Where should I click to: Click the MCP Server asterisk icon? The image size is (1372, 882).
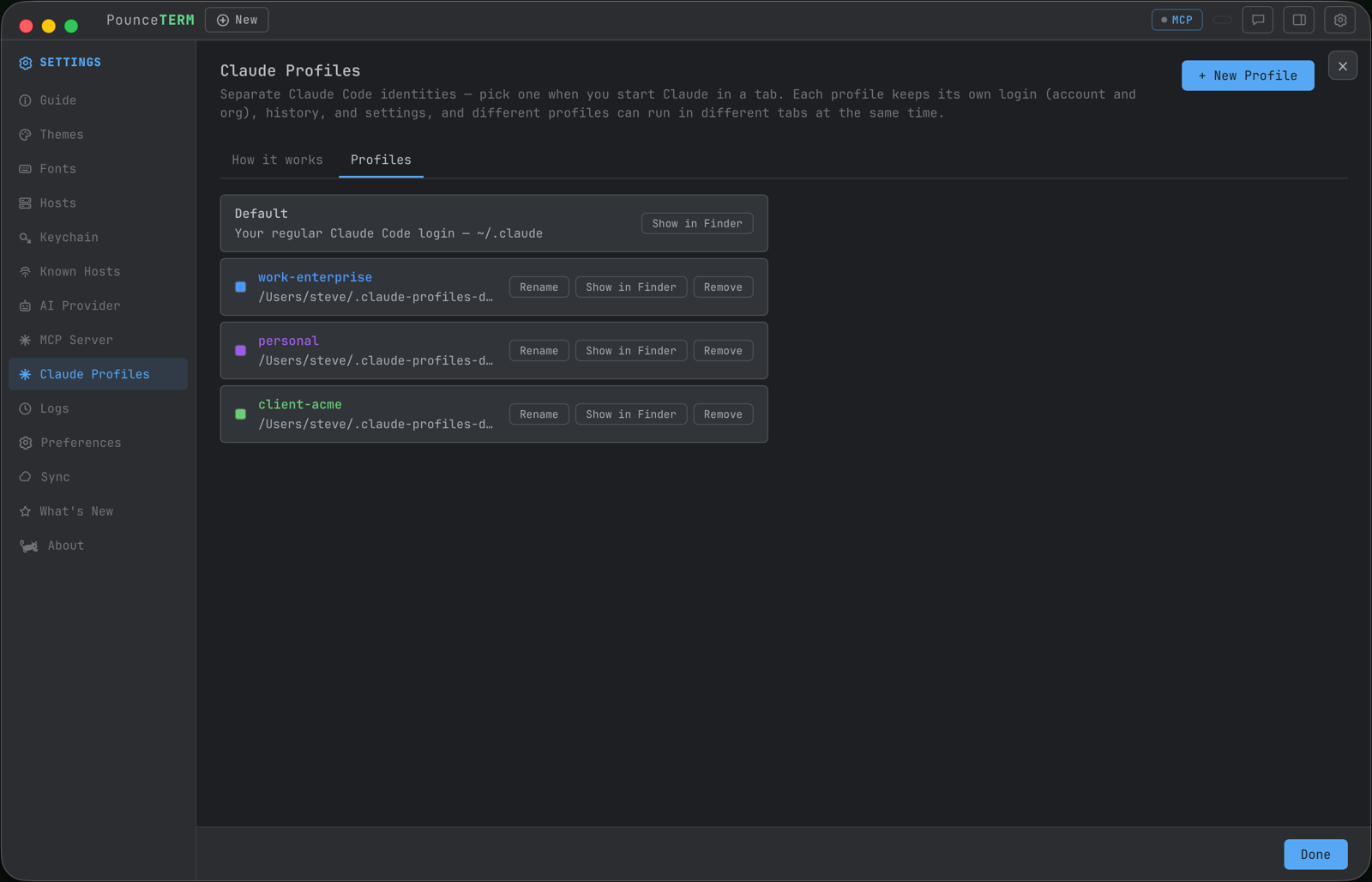pyautogui.click(x=25, y=341)
